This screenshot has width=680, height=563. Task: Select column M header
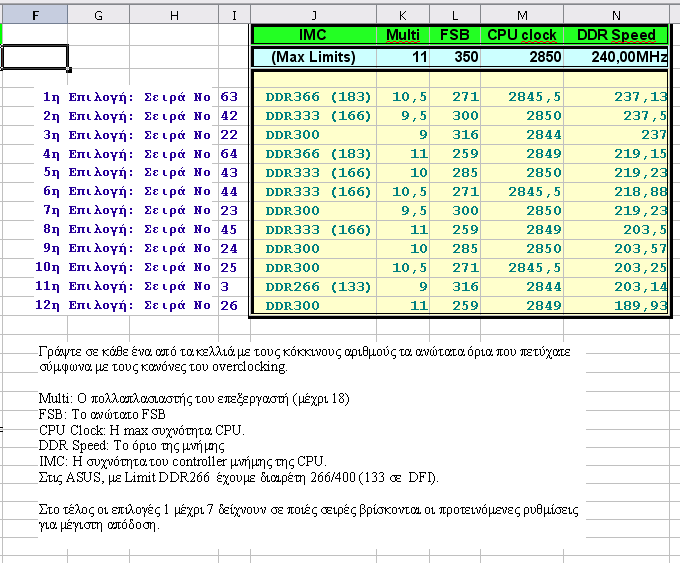coord(522,16)
